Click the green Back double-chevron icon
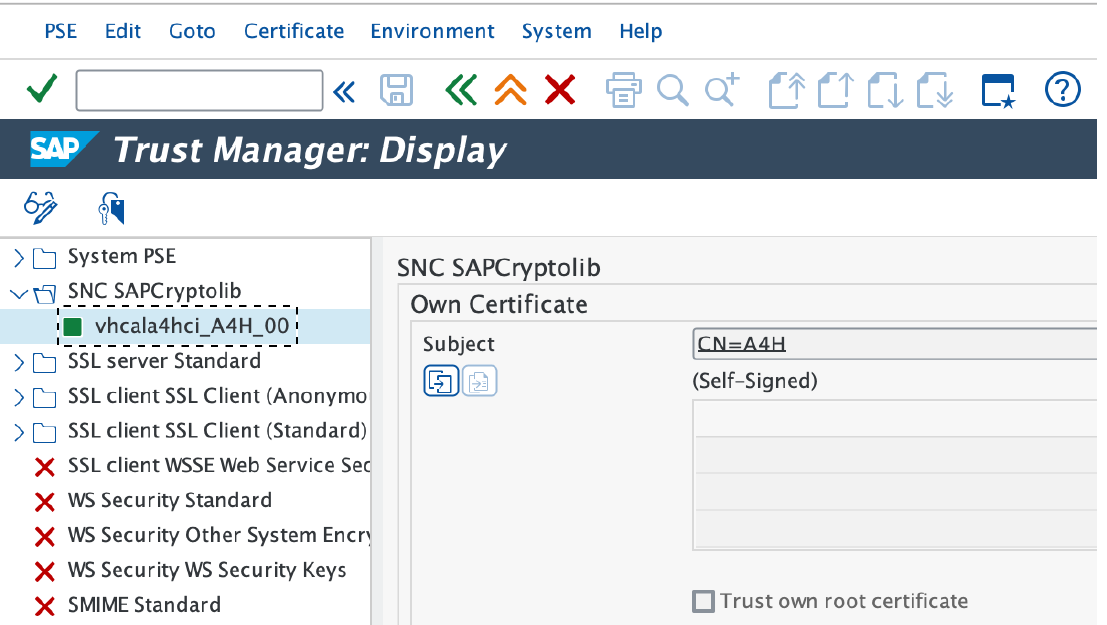The width and height of the screenshot is (1107, 625). 460,91
